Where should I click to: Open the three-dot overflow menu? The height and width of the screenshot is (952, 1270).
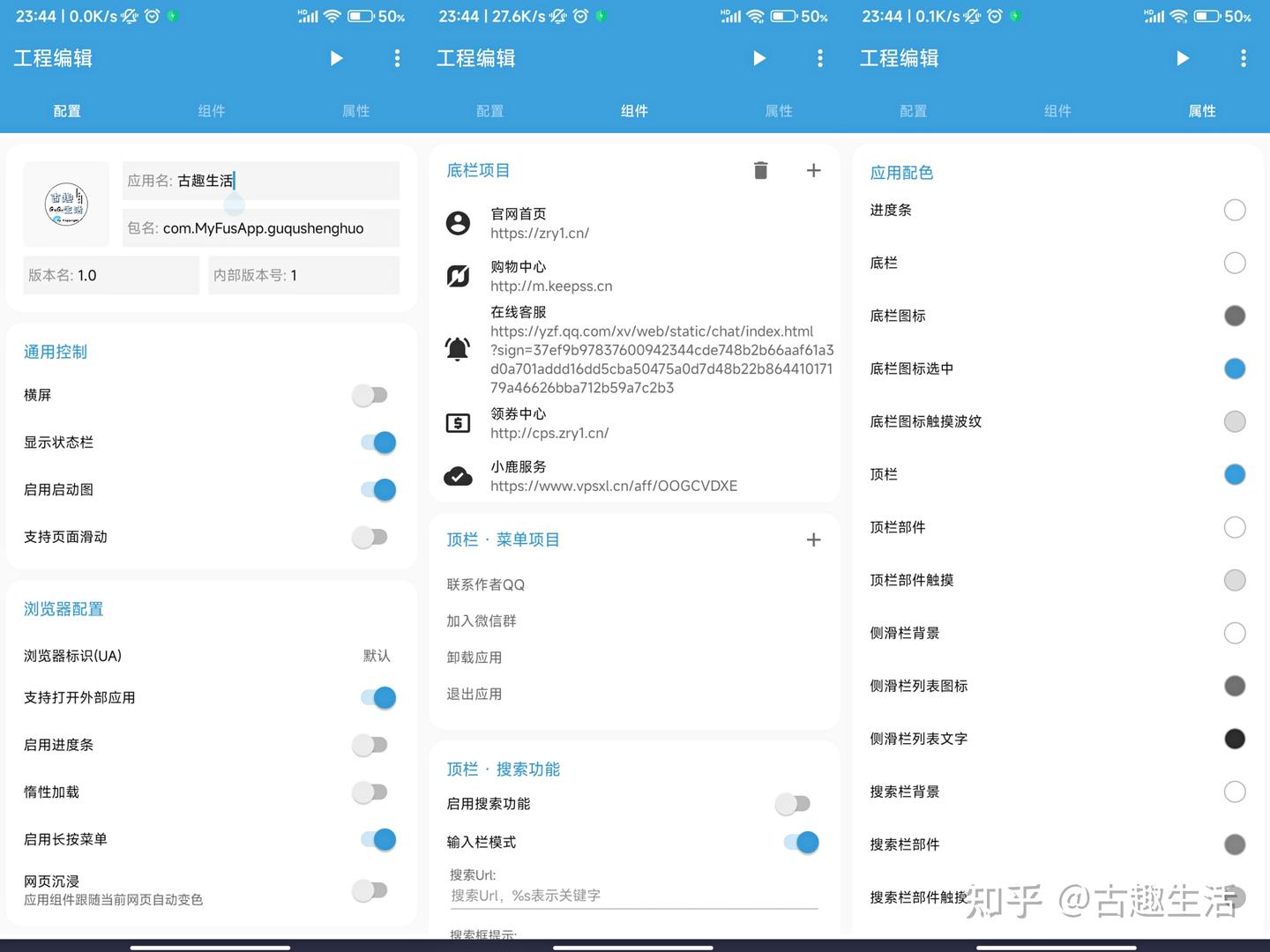(397, 58)
